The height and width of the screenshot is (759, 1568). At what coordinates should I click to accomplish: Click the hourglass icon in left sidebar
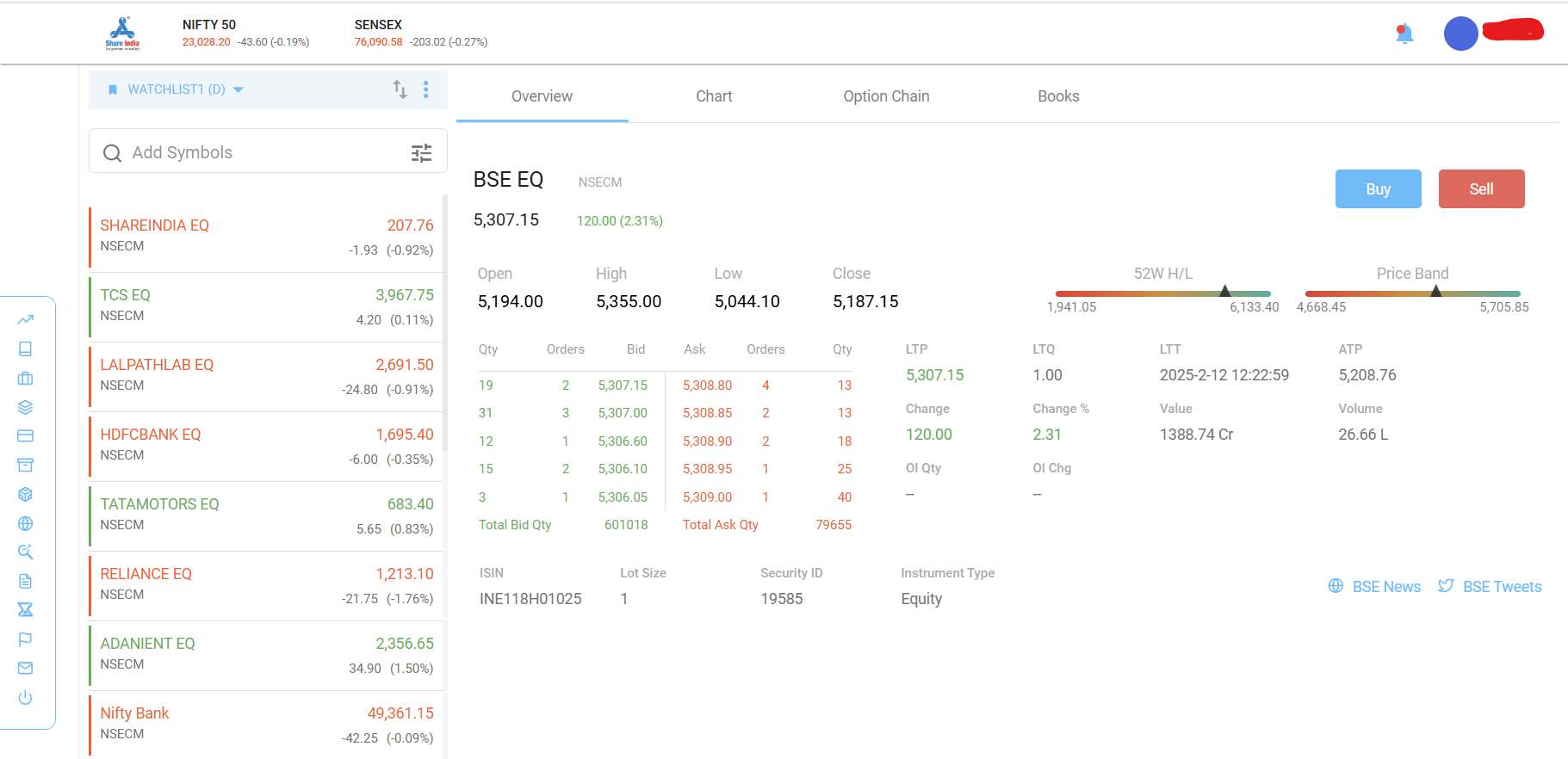(25, 609)
